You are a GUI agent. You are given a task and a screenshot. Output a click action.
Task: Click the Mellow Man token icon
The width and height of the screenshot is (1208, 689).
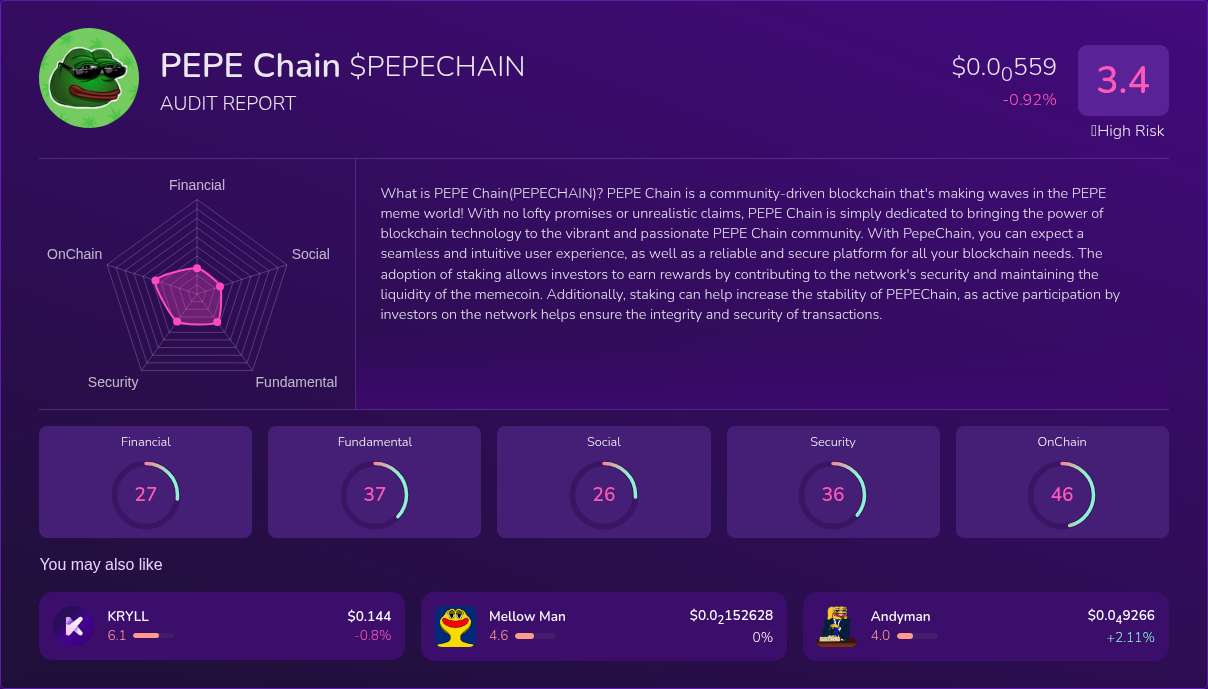(x=456, y=626)
